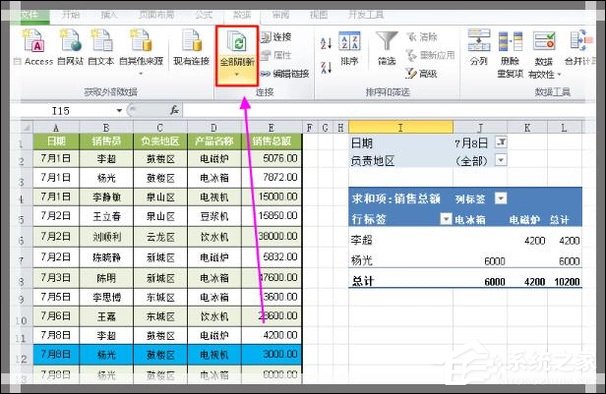The height and width of the screenshot is (394, 606).
Task: Select the cell containing 云龙区
Action: [x=160, y=236]
